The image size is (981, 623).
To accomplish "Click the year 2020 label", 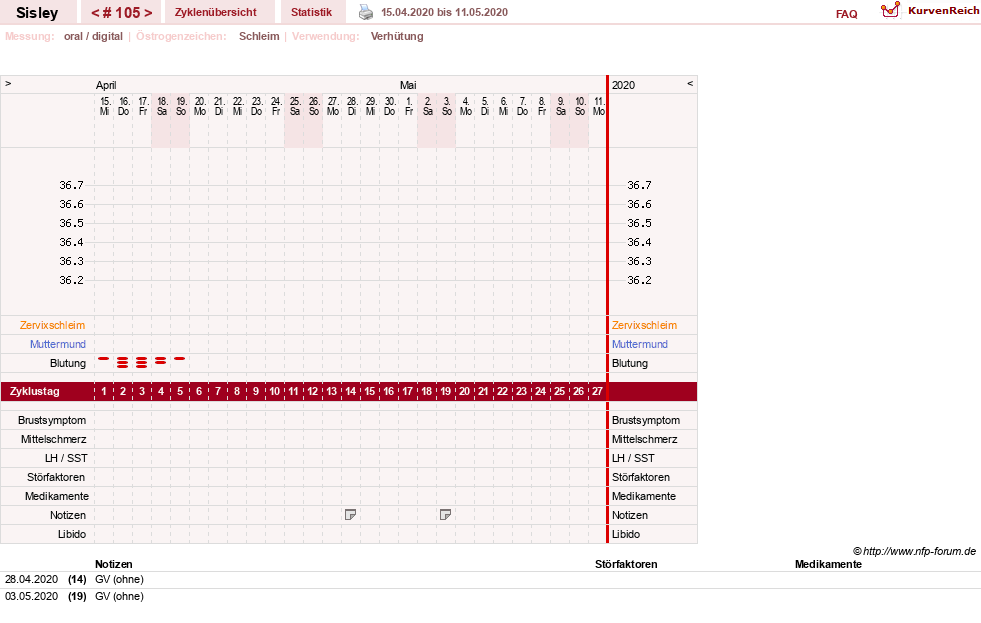I will (623, 85).
